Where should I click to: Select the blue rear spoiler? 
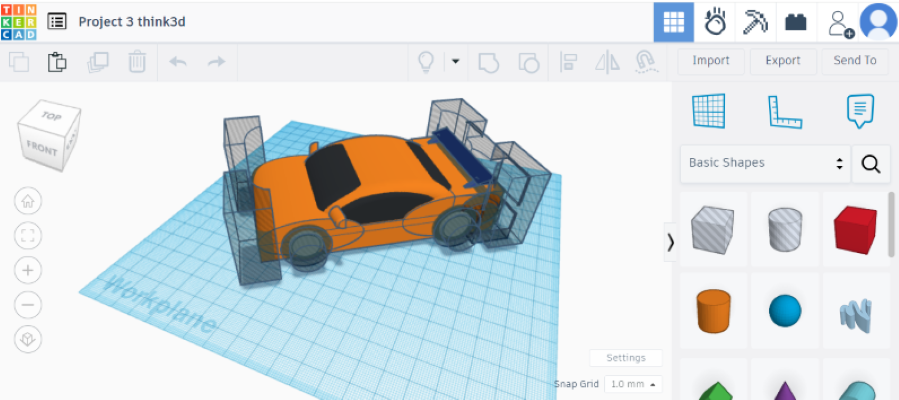(x=463, y=156)
